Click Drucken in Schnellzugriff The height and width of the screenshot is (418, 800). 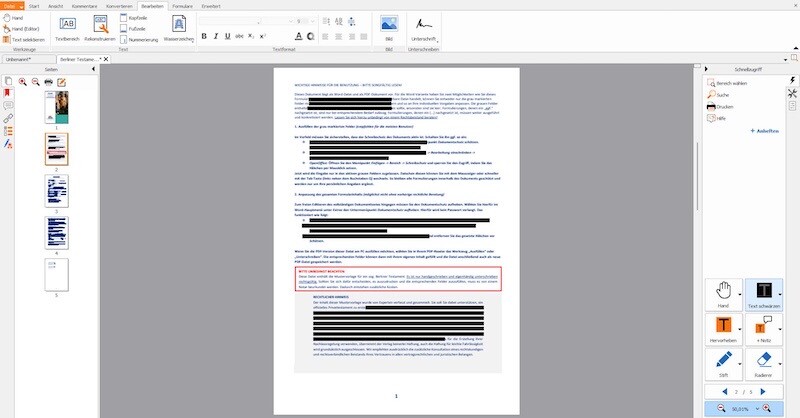720,107
